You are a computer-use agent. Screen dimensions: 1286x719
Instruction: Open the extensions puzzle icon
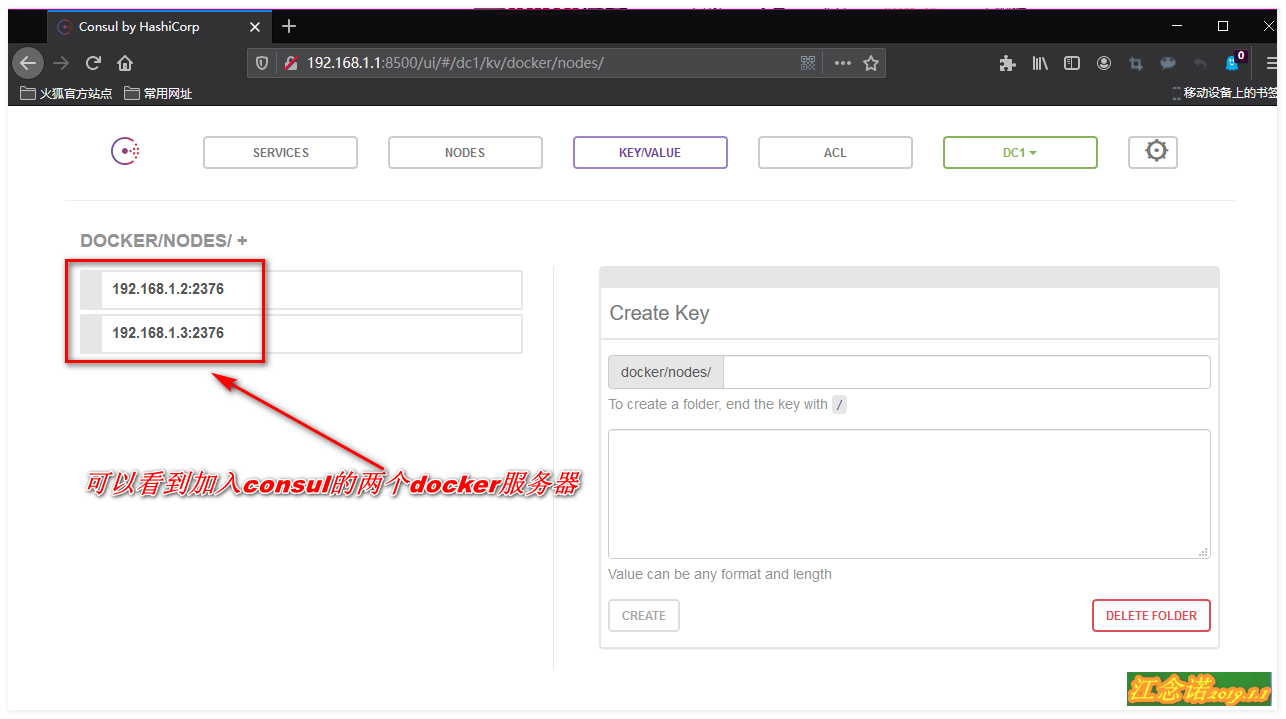click(x=1007, y=63)
